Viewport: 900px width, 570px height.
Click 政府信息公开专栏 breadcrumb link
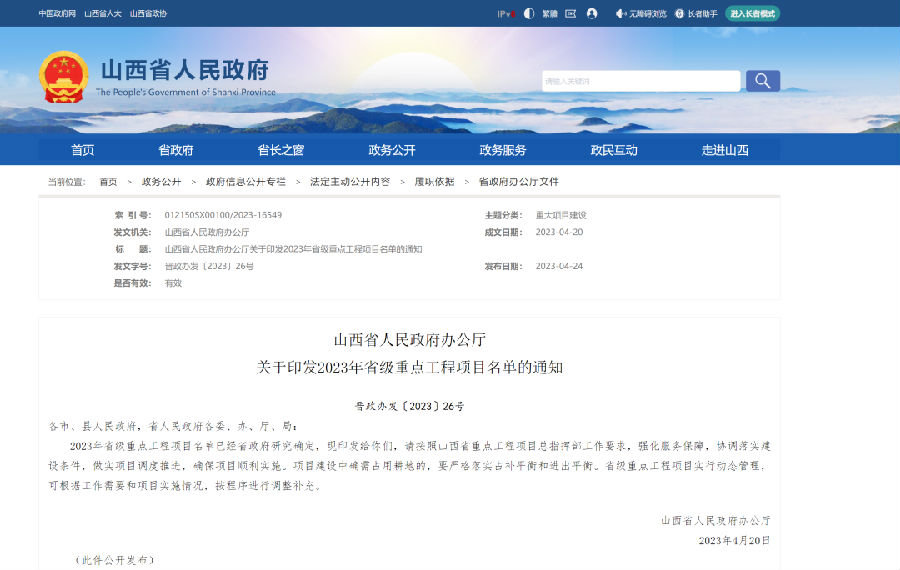[x=246, y=182]
